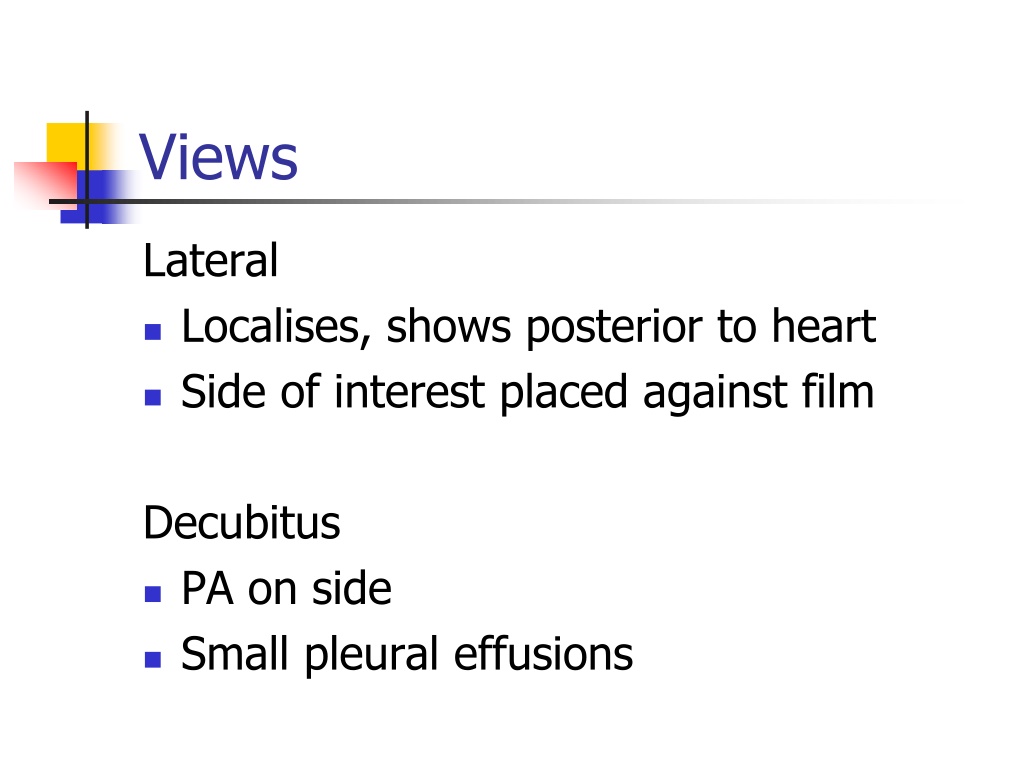1024x768 pixels.
Task: Click the Decubitus heading text
Action: (242, 522)
